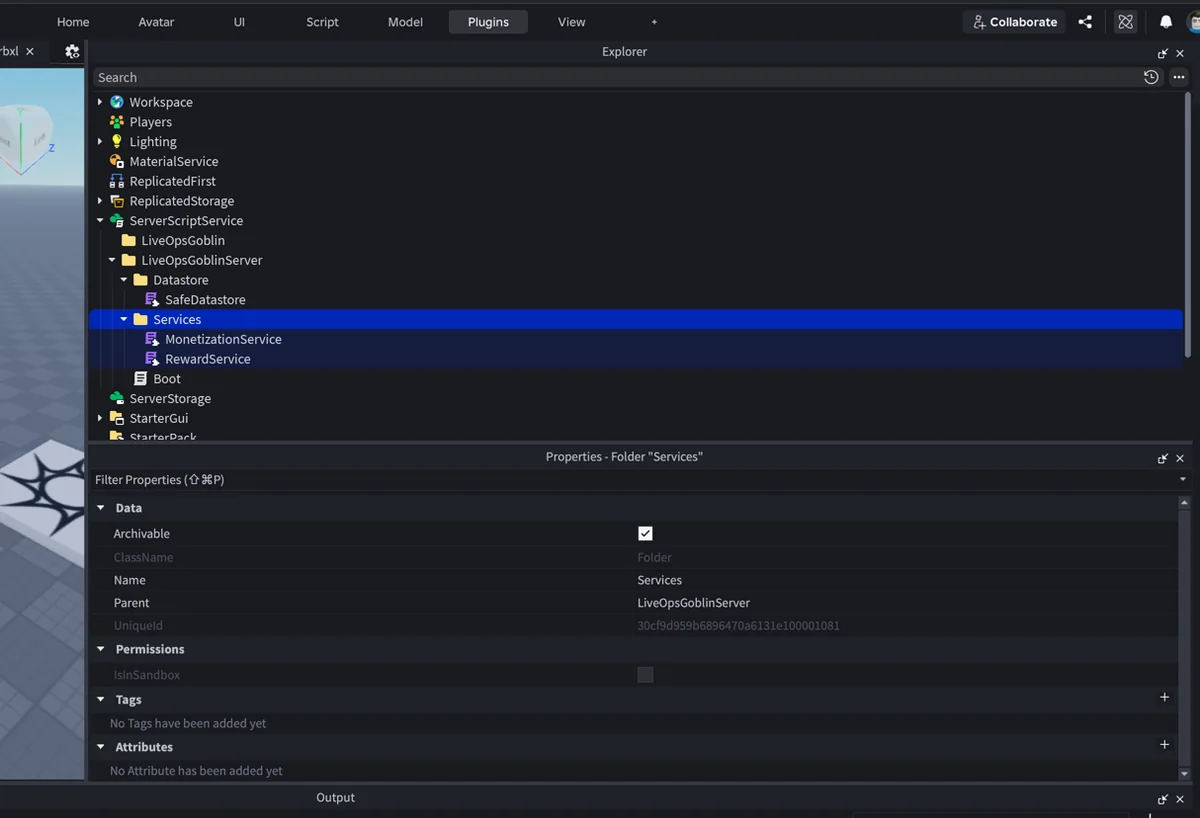Switch to the View tab
The image size is (1200, 818).
pyautogui.click(x=572, y=22)
